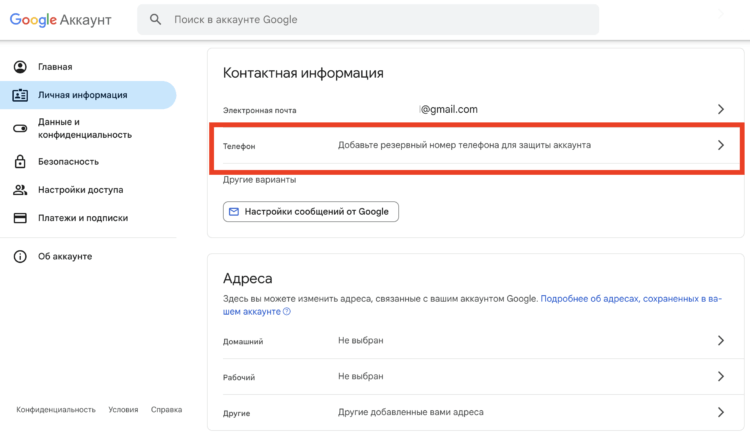The width and height of the screenshot is (750, 433).
Task: Click the Настройки доступа people icon
Action: click(x=20, y=189)
